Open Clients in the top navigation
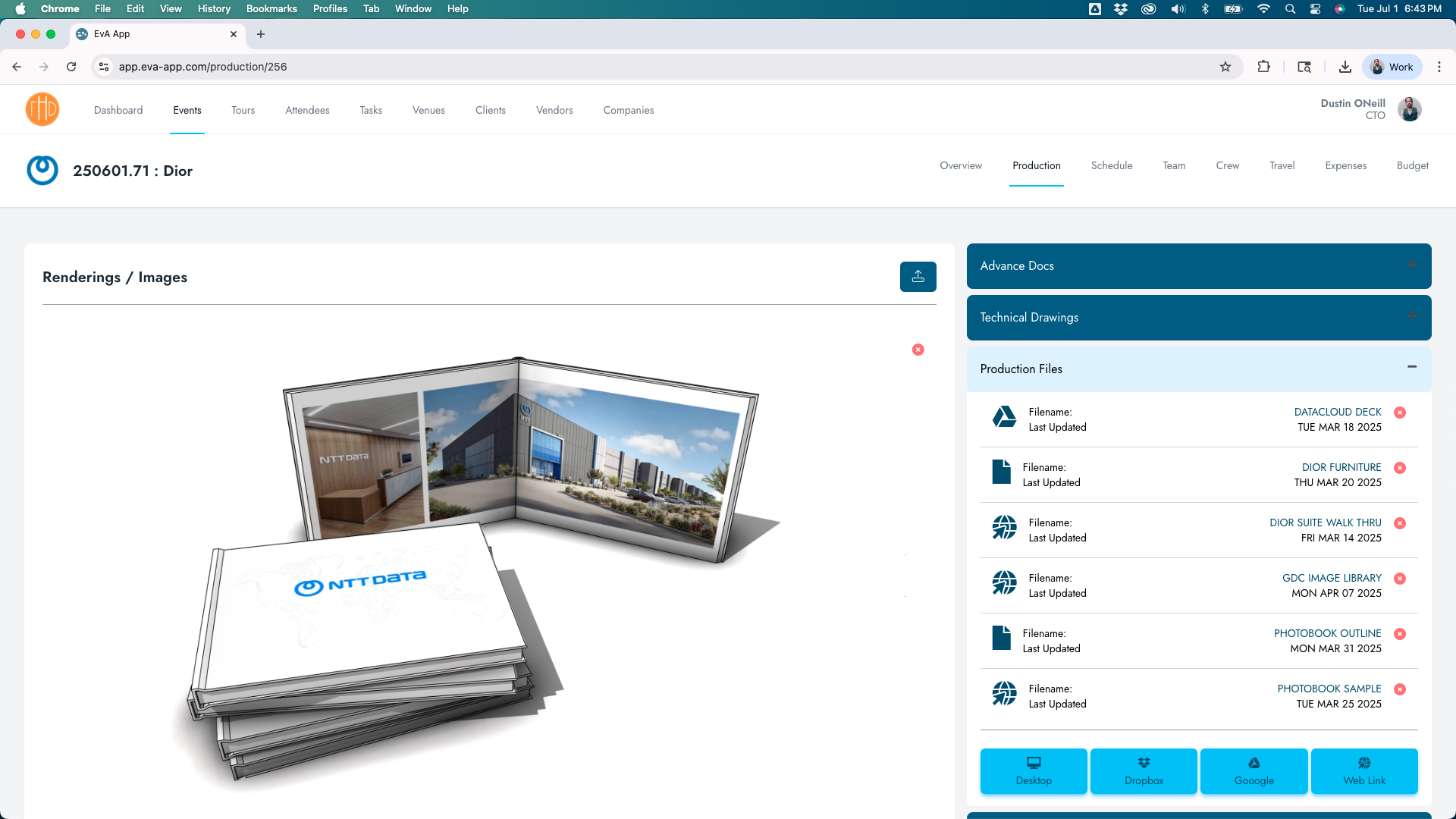 point(490,110)
